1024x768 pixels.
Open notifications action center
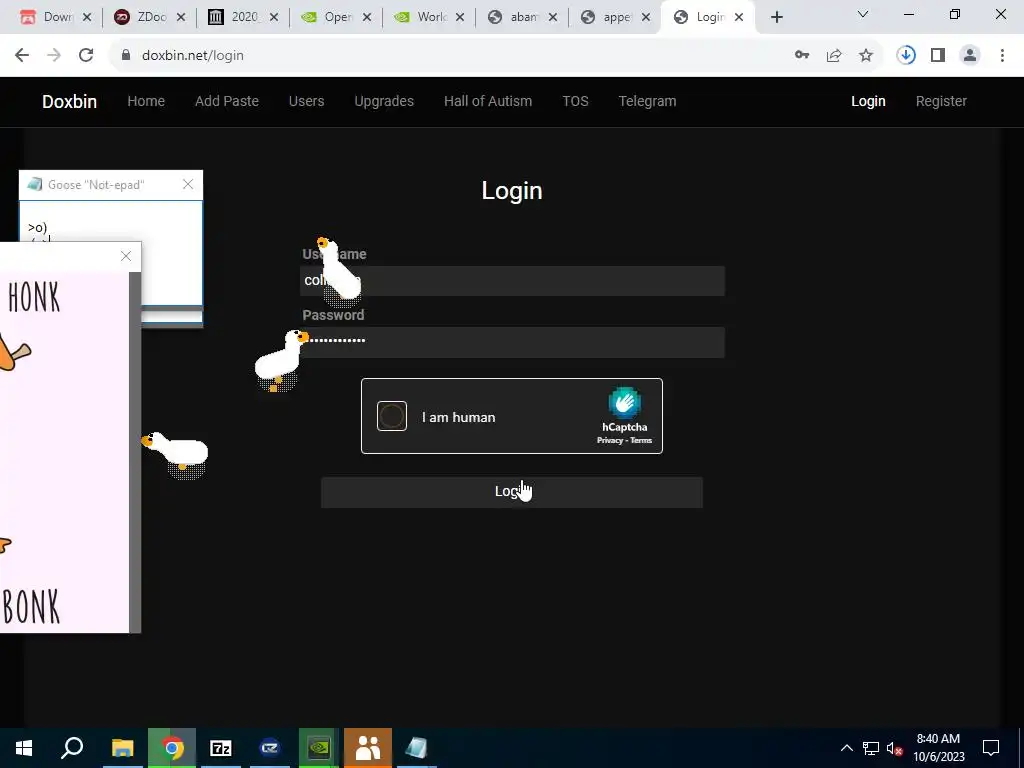pyautogui.click(x=991, y=748)
